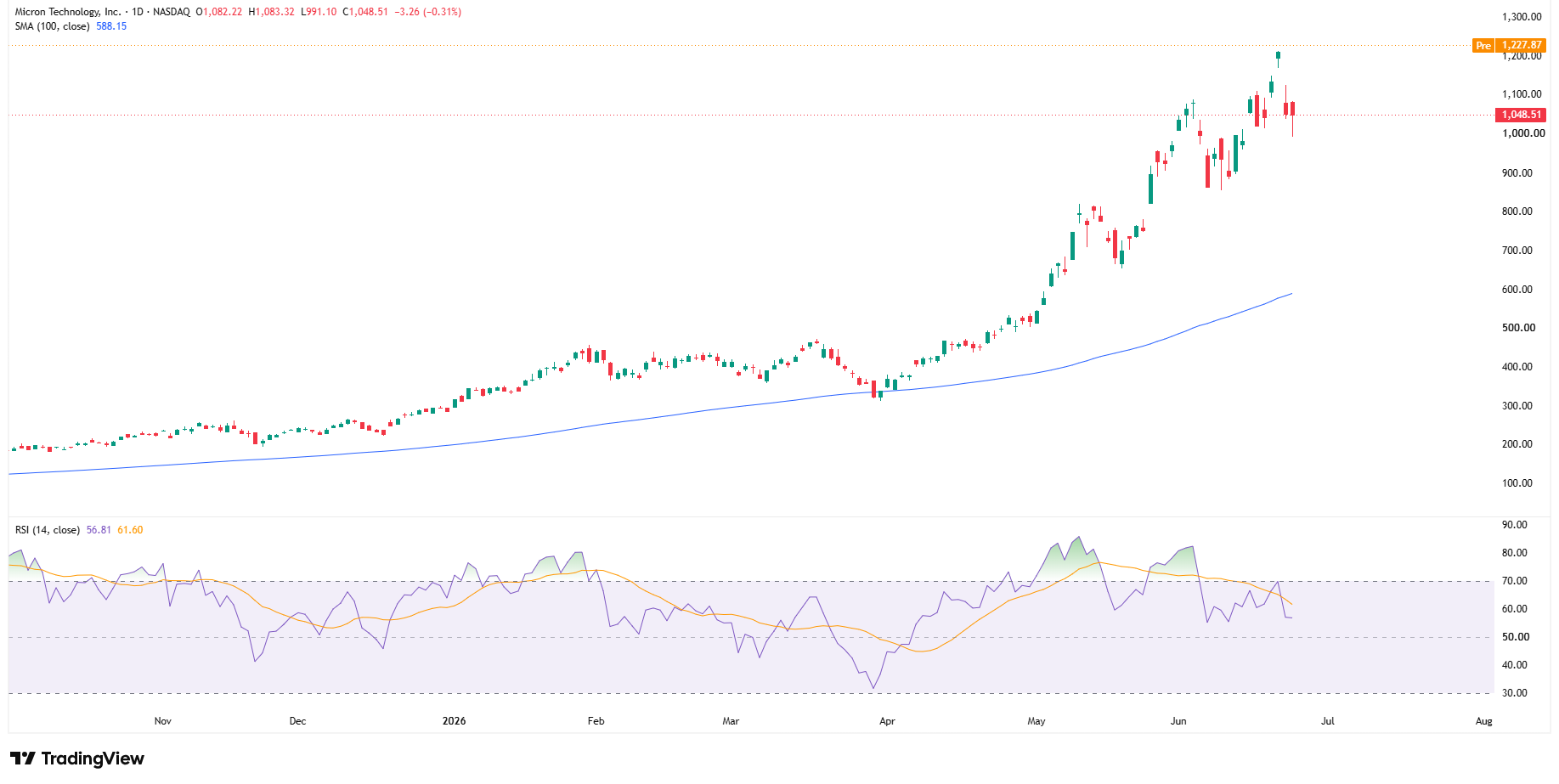The height and width of the screenshot is (784, 1559).
Task: Click the 30.00 RSI axis label
Action: (1515, 693)
